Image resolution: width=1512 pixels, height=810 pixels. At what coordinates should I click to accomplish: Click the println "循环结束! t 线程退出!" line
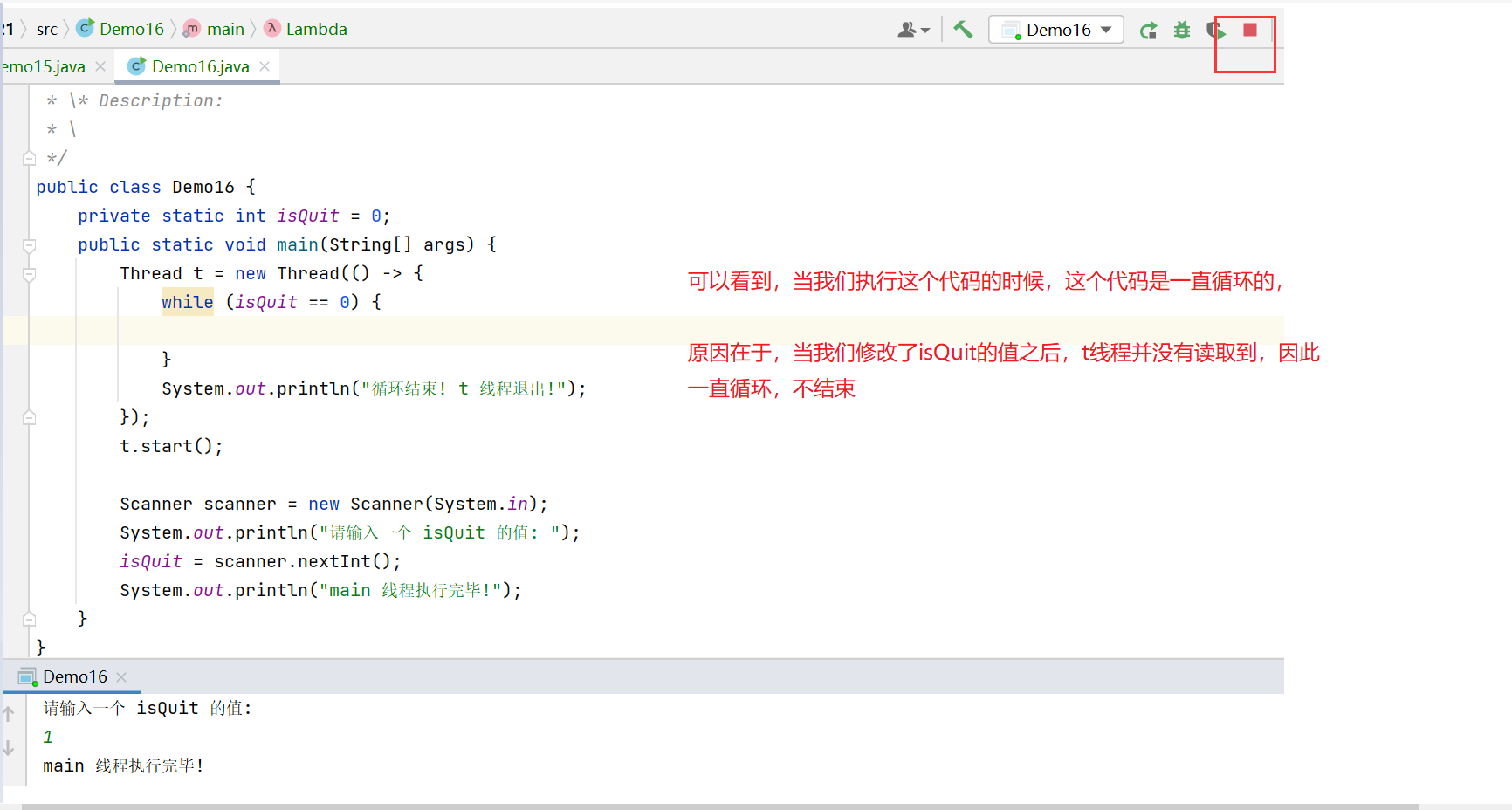click(374, 388)
